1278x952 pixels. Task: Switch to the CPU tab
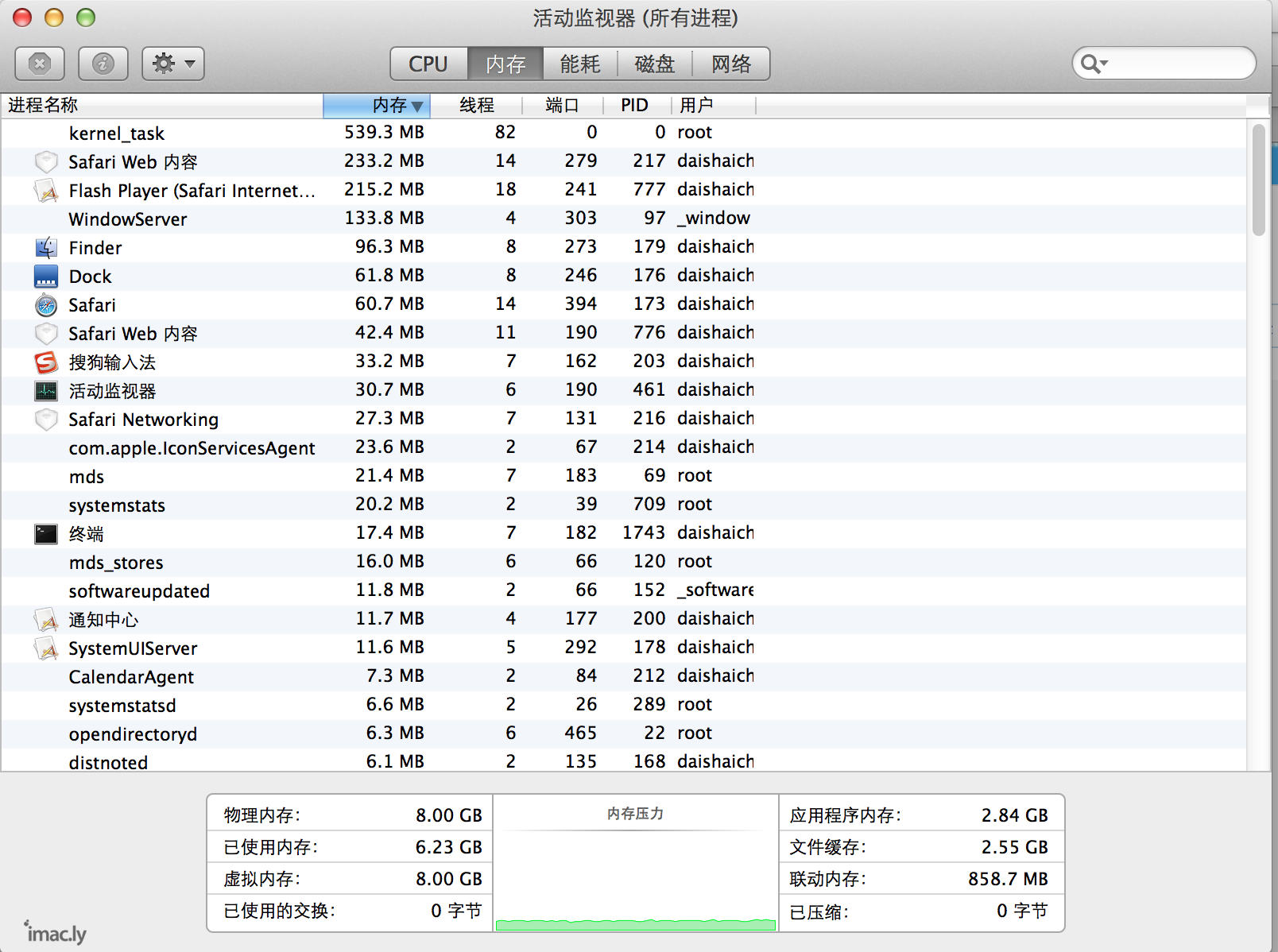(x=428, y=64)
